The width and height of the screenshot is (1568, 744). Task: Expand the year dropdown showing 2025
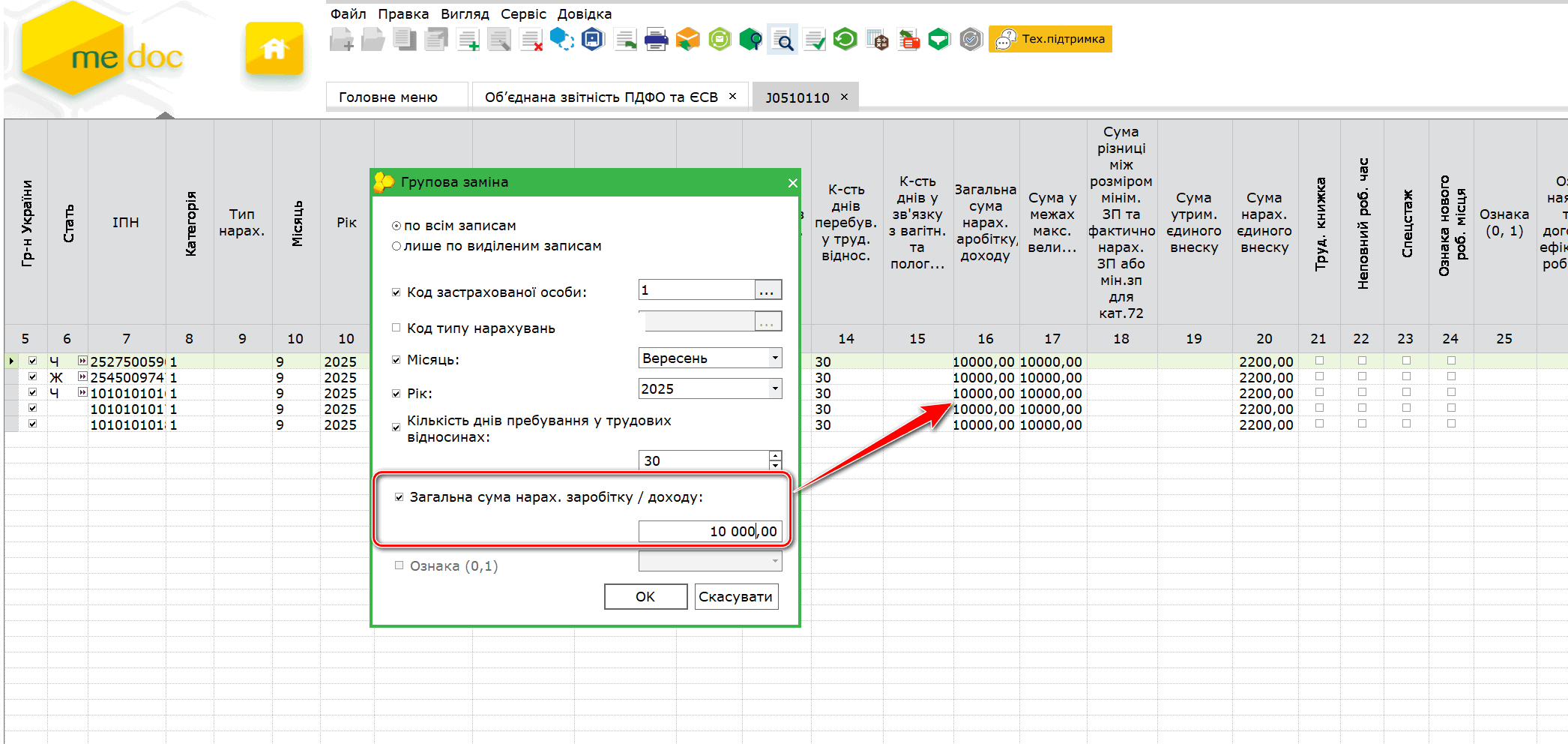pos(775,388)
